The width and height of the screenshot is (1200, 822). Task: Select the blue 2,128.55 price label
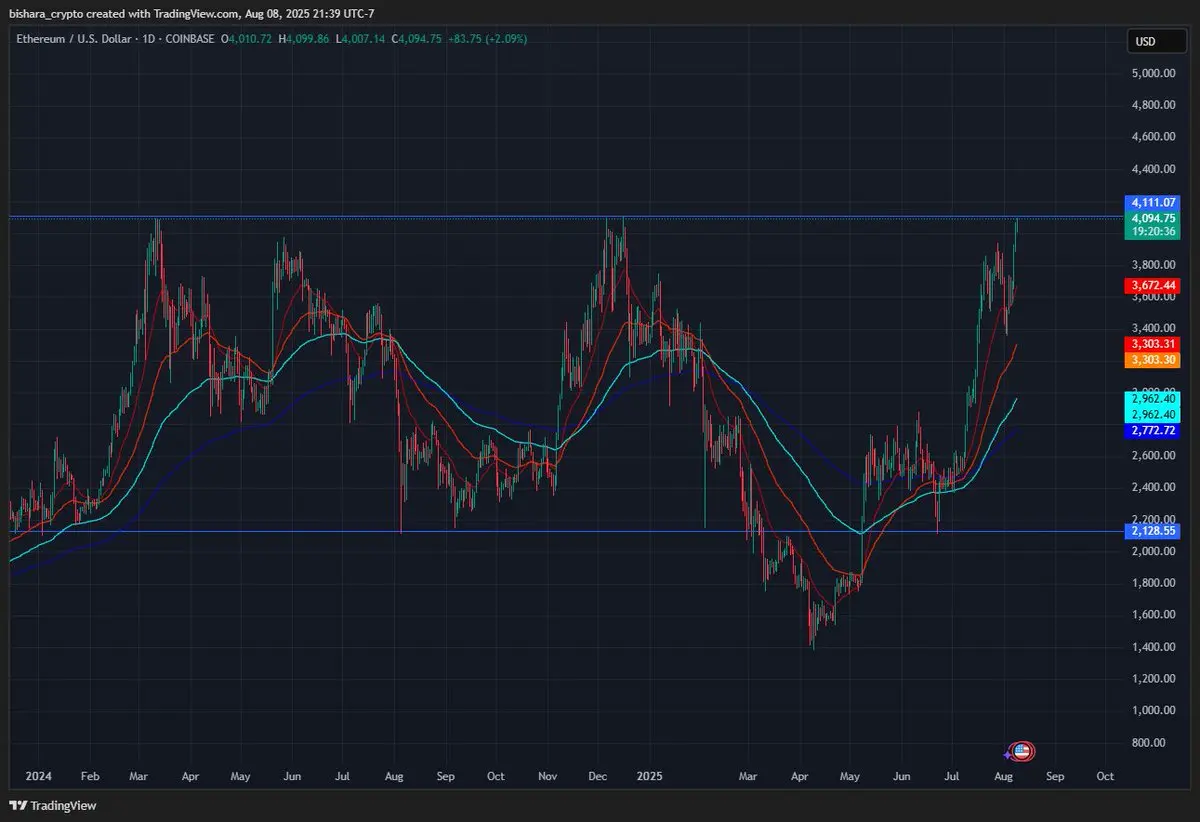pyautogui.click(x=1153, y=531)
